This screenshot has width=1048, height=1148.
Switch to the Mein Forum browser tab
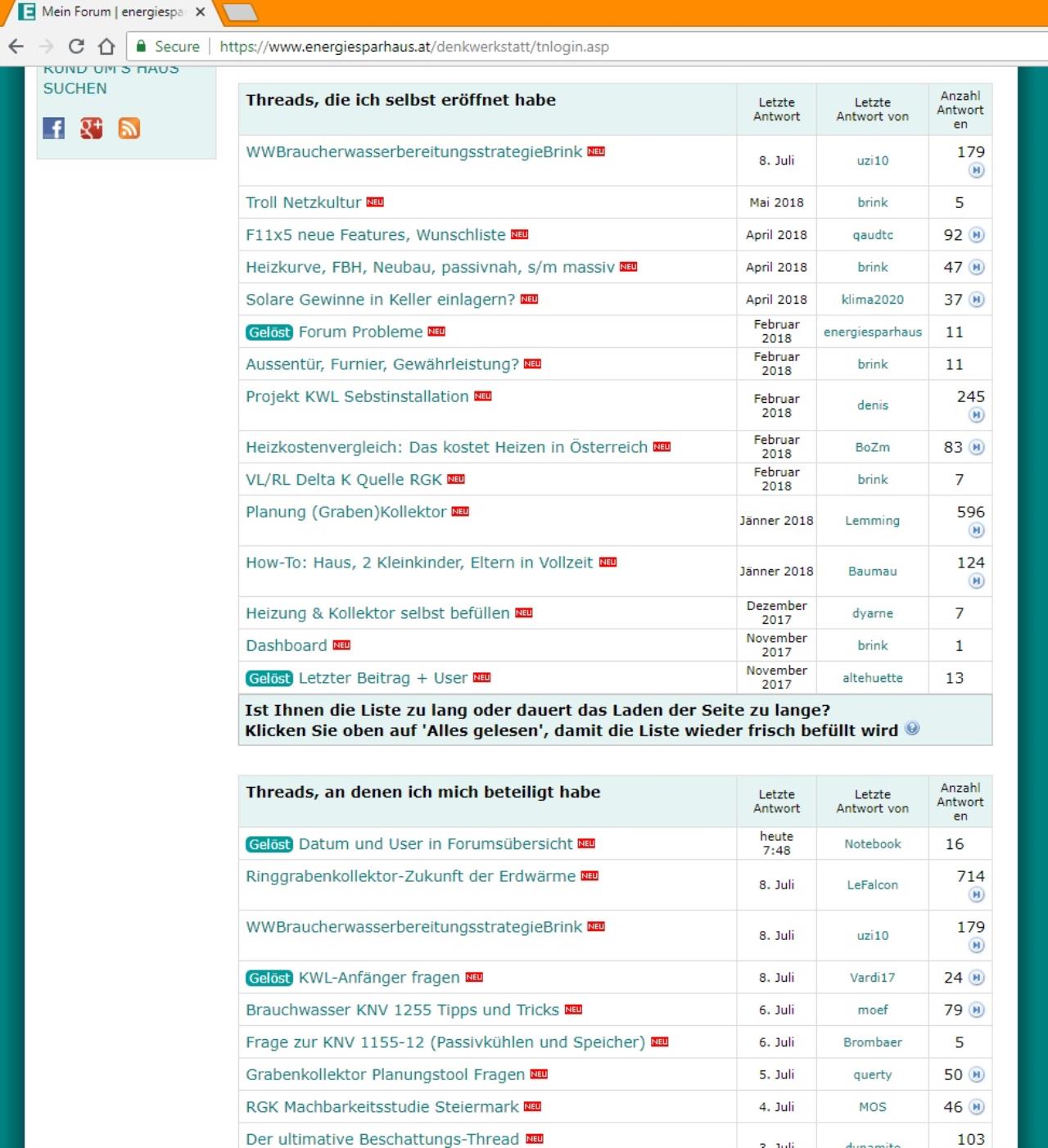pos(113,12)
